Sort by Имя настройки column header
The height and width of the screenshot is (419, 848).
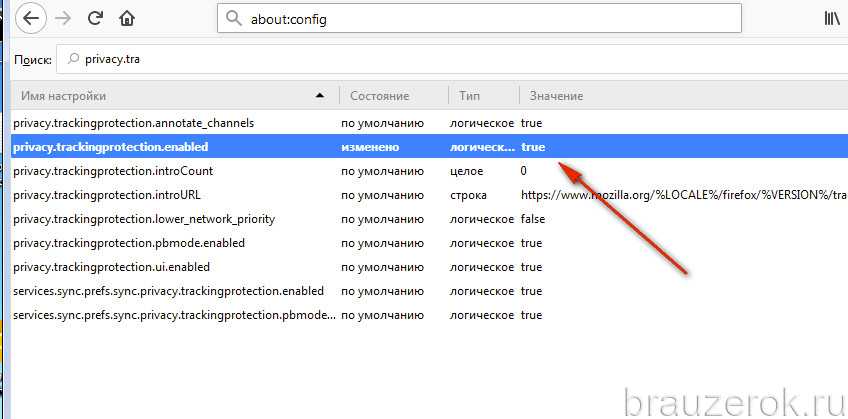[x=175, y=96]
